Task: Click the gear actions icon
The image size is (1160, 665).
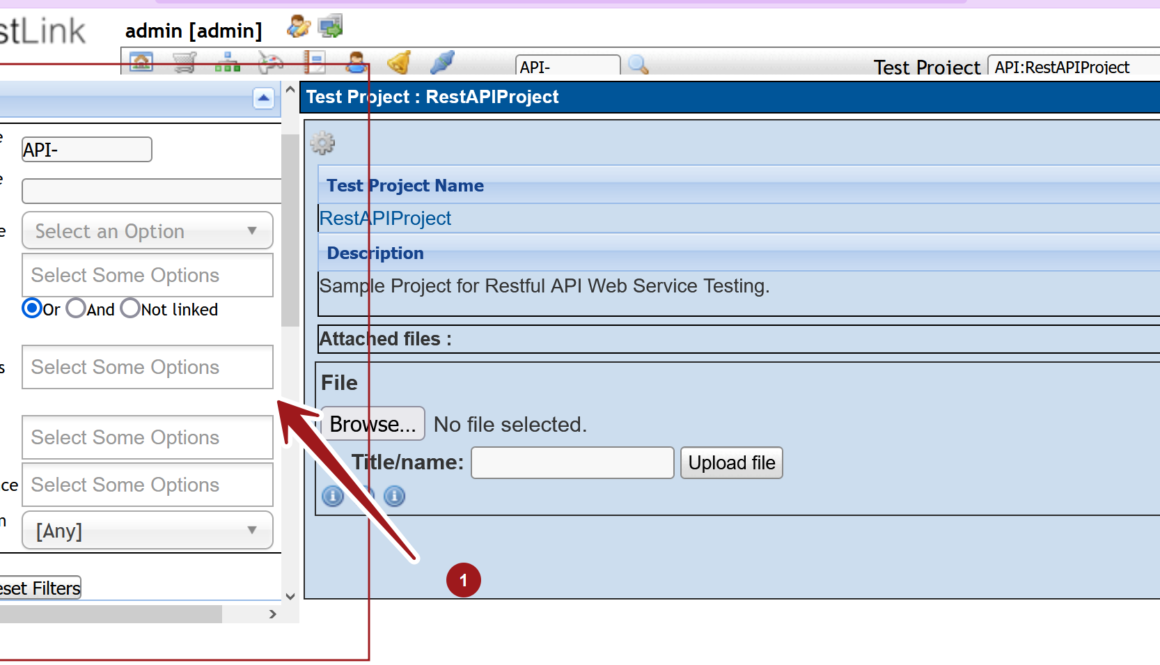Action: tap(322, 144)
